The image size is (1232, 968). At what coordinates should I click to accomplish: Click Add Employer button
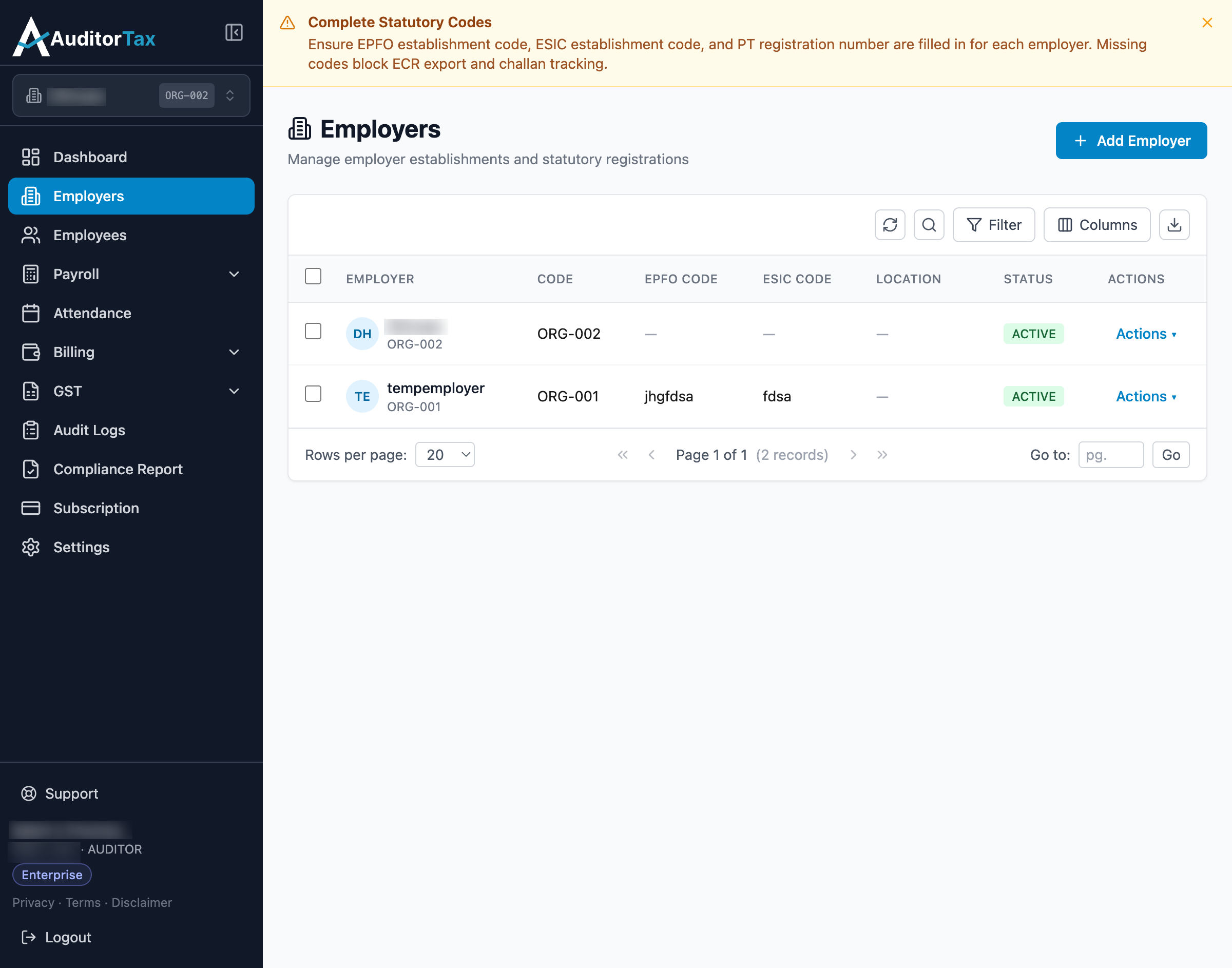pos(1131,141)
